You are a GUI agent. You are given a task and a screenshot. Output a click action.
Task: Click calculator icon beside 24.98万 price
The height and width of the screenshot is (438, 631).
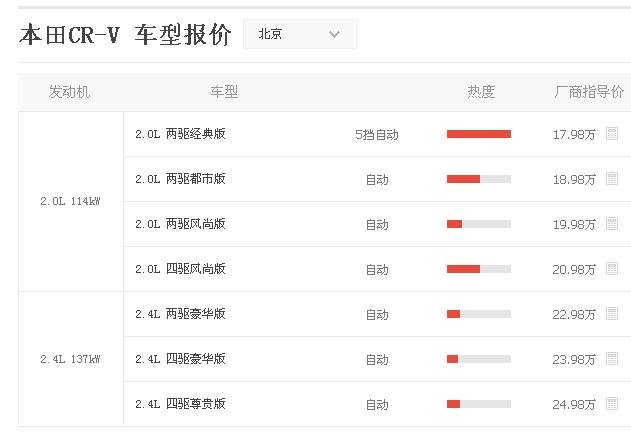(x=612, y=404)
